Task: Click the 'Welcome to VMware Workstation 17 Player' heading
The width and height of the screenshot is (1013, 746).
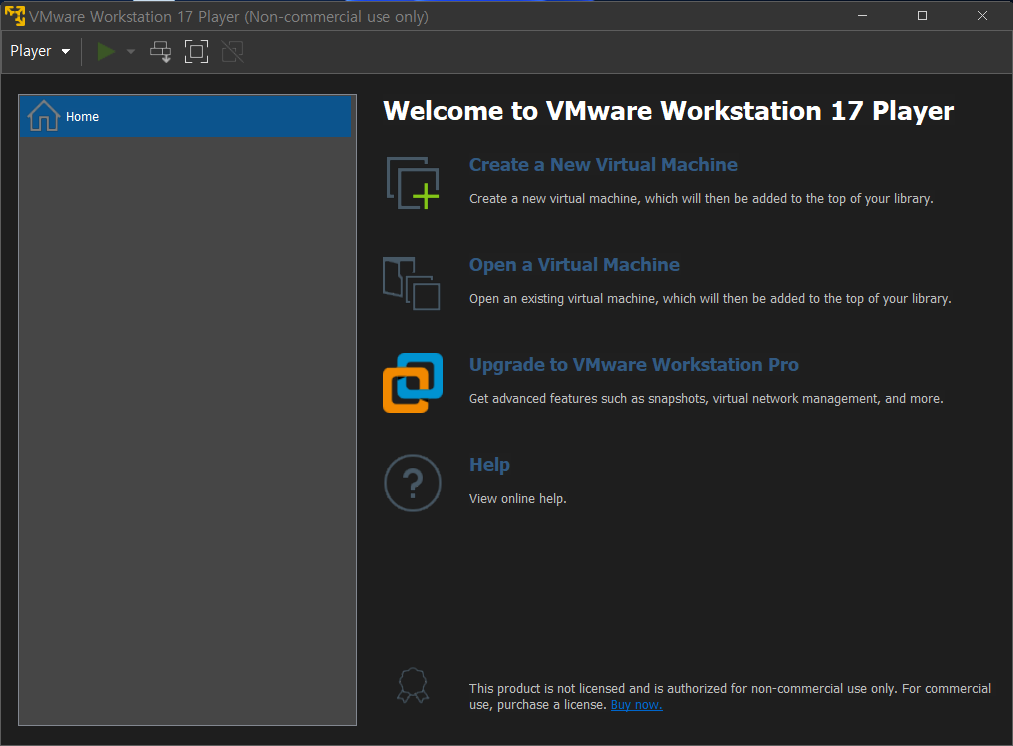Action: pos(669,111)
